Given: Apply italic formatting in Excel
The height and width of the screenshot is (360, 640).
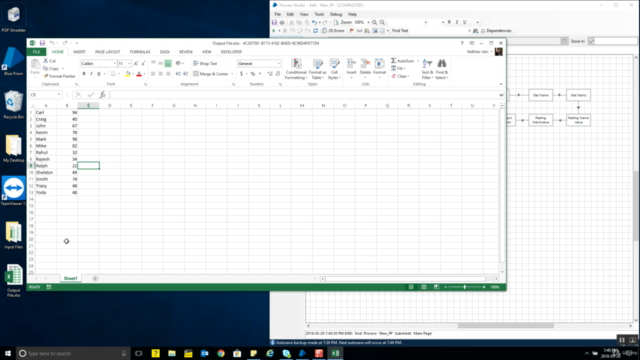Looking at the screenshot, I should tap(91, 74).
